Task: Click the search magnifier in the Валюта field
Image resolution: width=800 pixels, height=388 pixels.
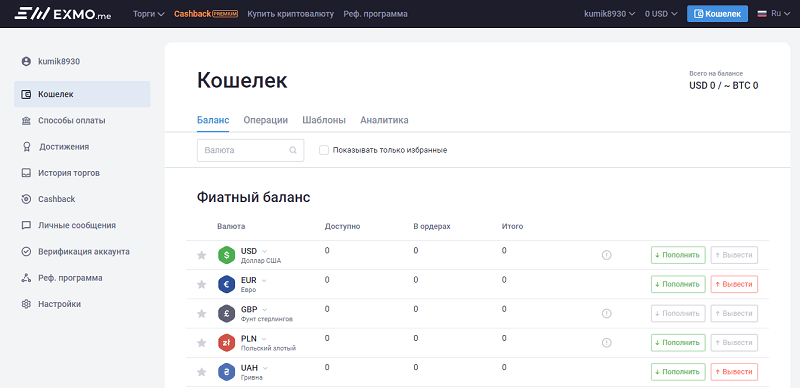Action: click(x=293, y=151)
